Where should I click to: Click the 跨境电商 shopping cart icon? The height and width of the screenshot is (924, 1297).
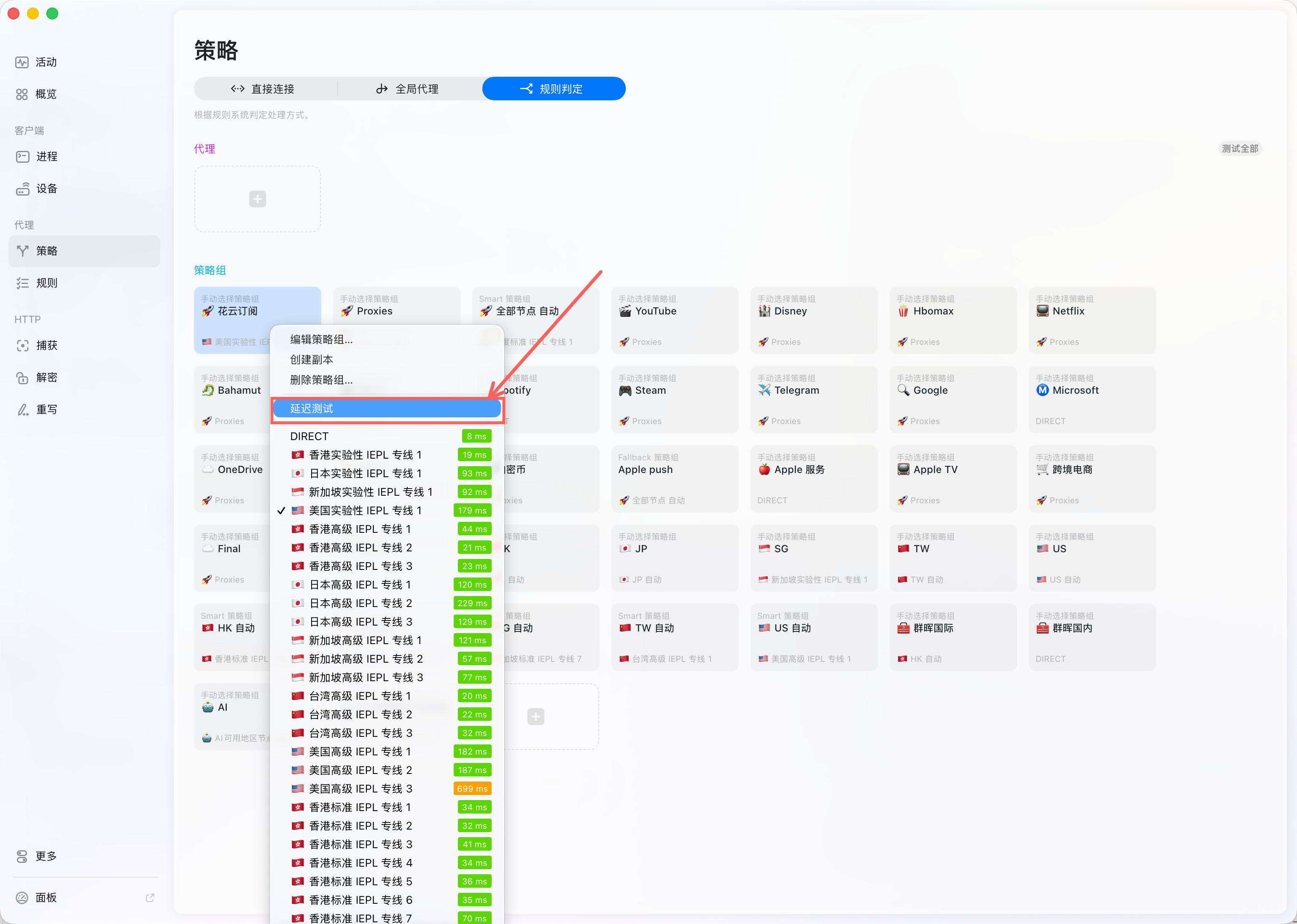tap(1043, 470)
